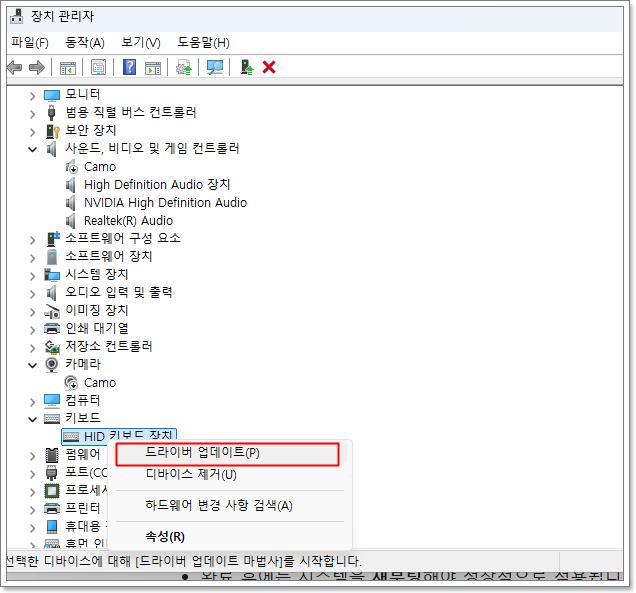Select the 컴퓨터 computer icon
This screenshot has width=636, height=593.
(x=52, y=401)
